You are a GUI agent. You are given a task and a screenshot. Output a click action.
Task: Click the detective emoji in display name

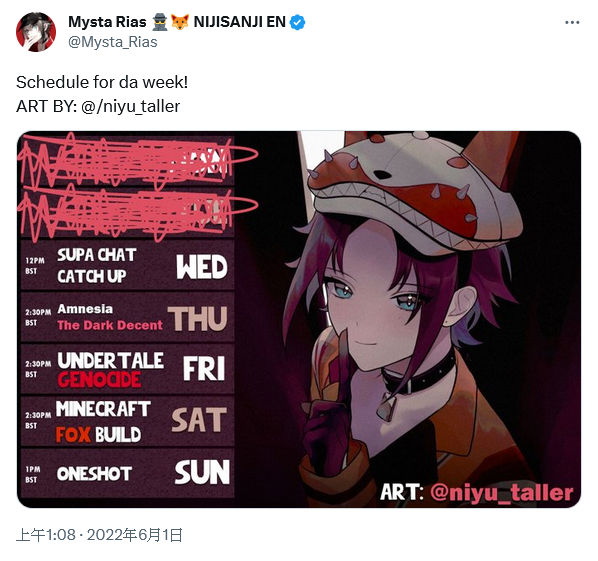pos(159,22)
